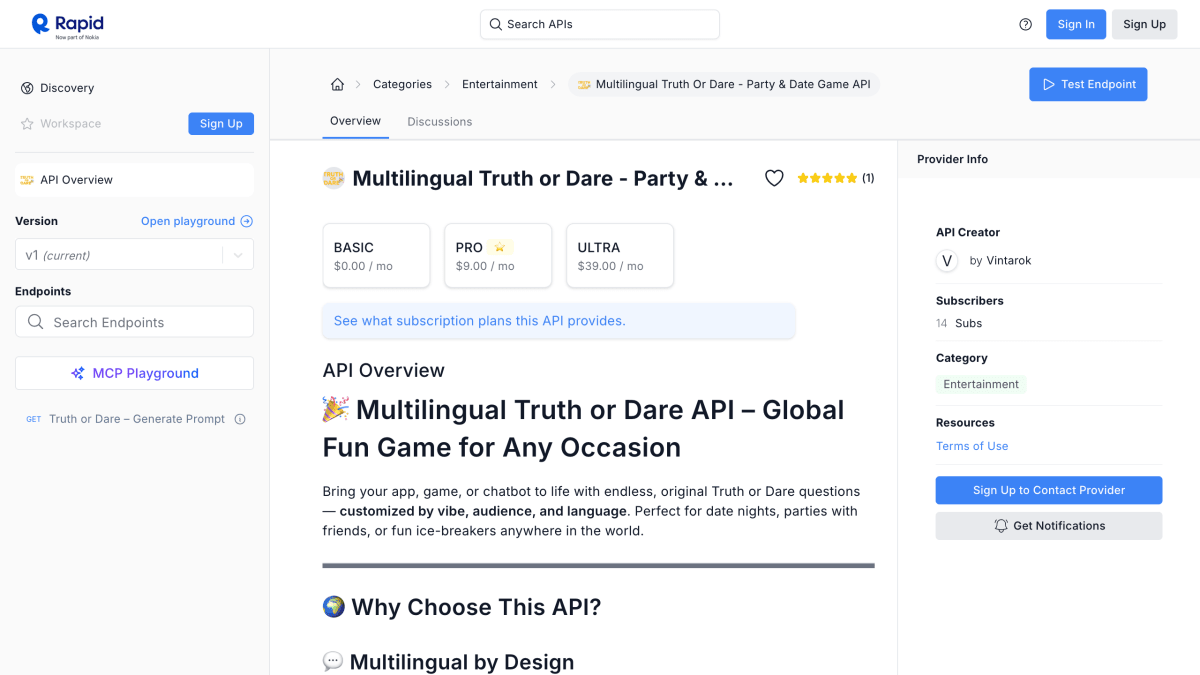Image resolution: width=1200 pixels, height=675 pixels.
Task: Click the MCP Playground sparkle icon
Action: point(78,373)
